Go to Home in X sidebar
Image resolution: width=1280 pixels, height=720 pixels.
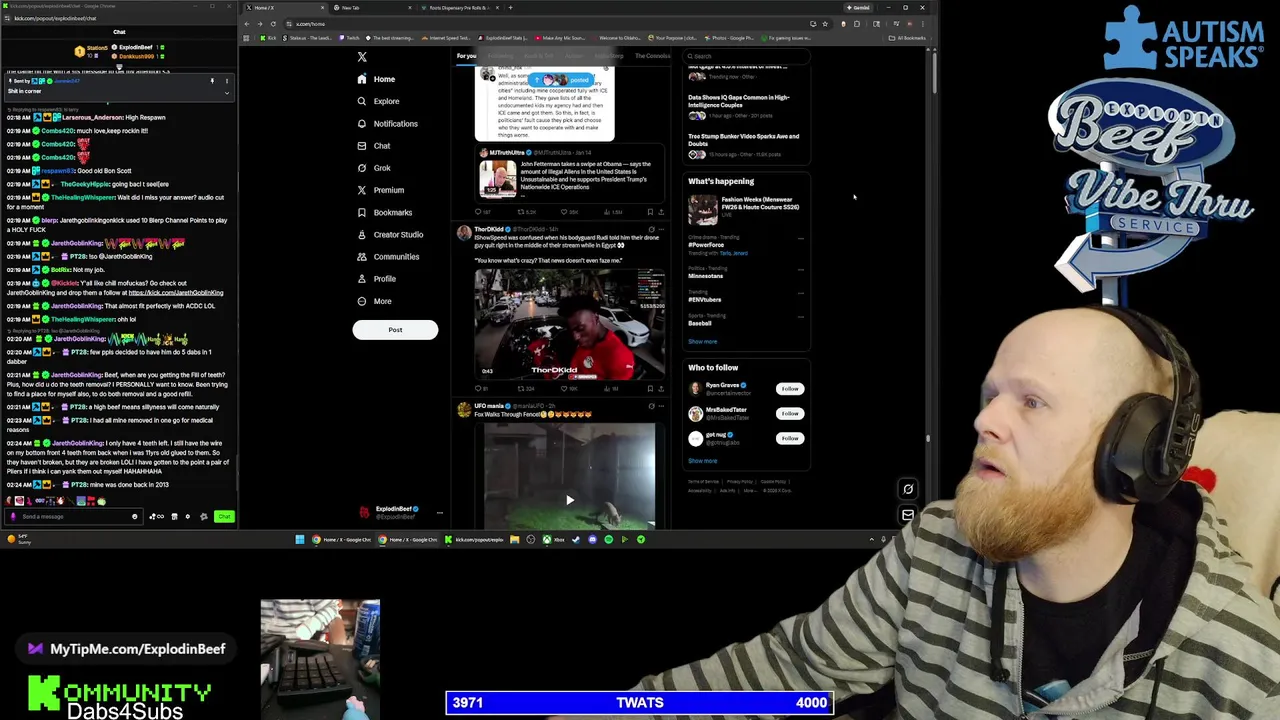pos(377,79)
